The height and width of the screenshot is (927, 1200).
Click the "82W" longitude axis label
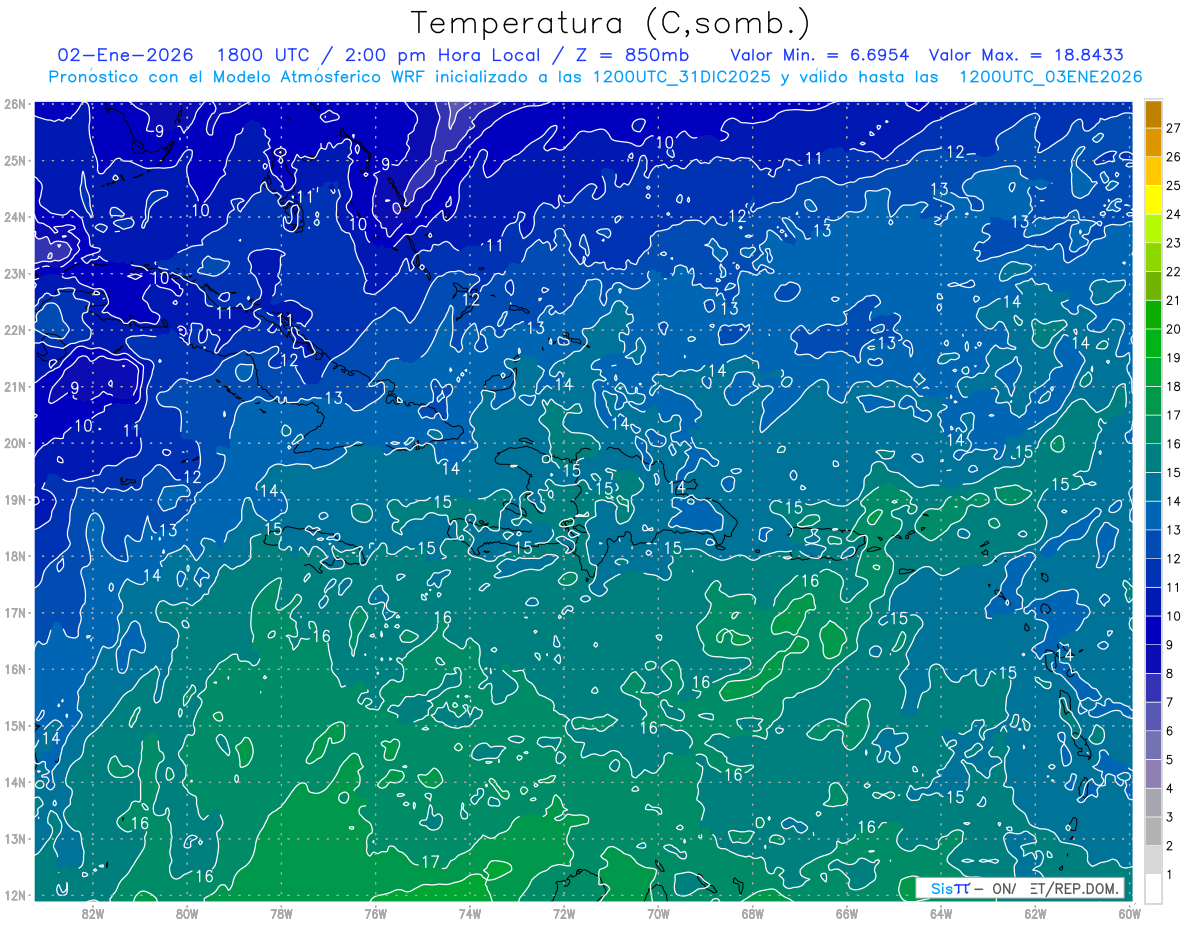(x=93, y=912)
